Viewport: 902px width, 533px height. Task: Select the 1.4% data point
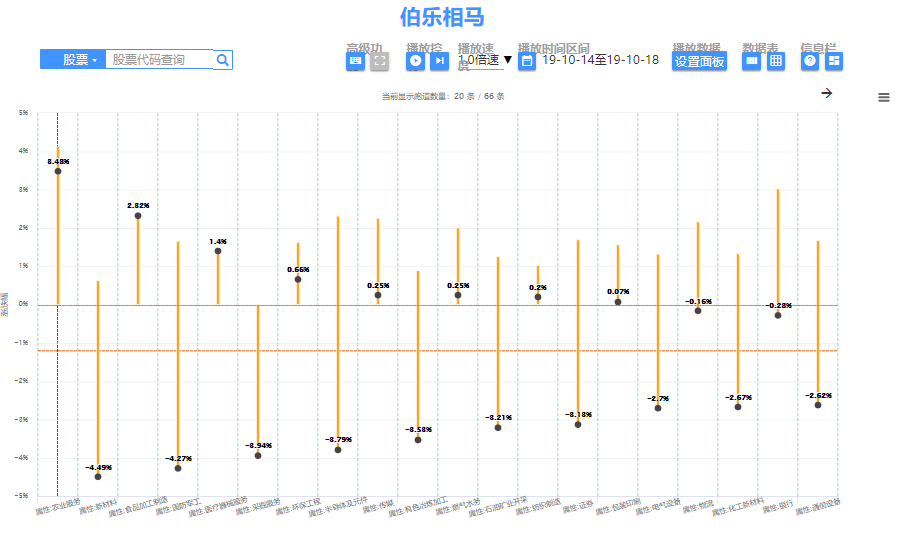pyautogui.click(x=218, y=251)
